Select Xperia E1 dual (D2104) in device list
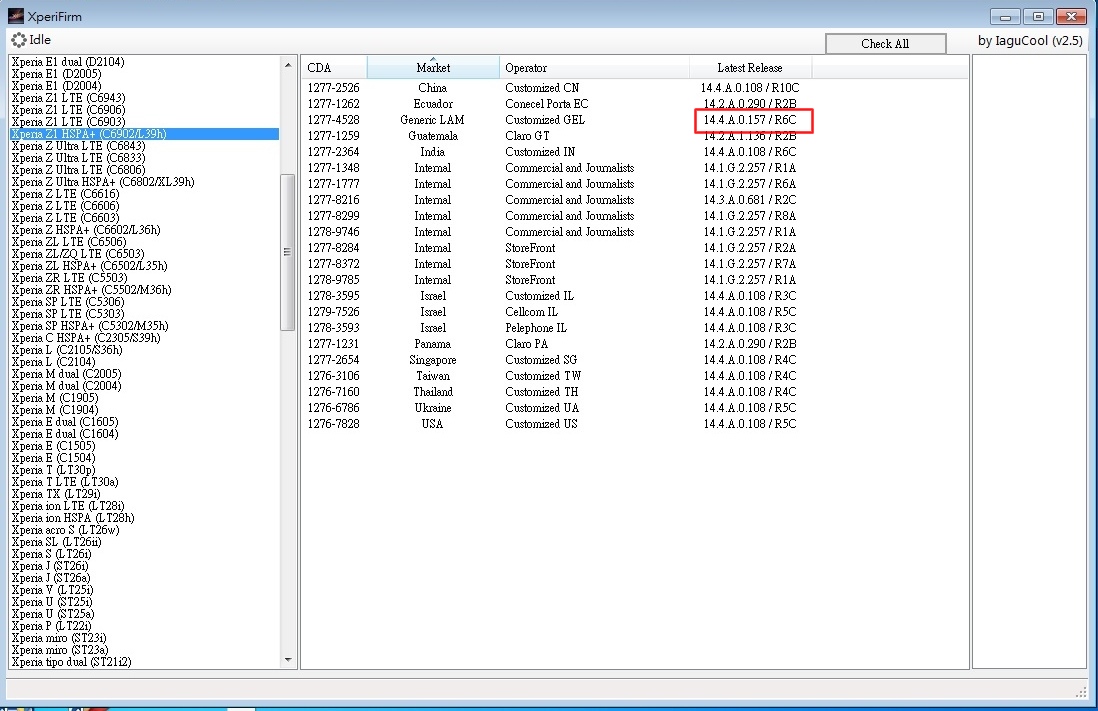1098x711 pixels. pos(68,62)
